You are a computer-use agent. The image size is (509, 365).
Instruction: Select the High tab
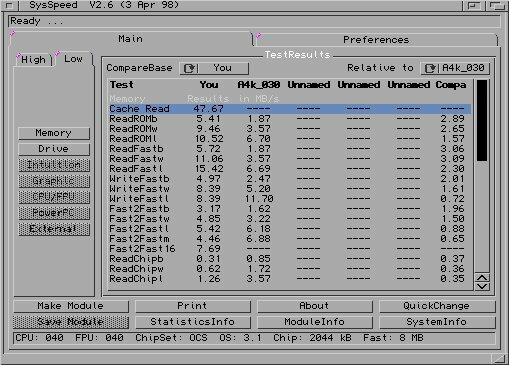point(33,60)
